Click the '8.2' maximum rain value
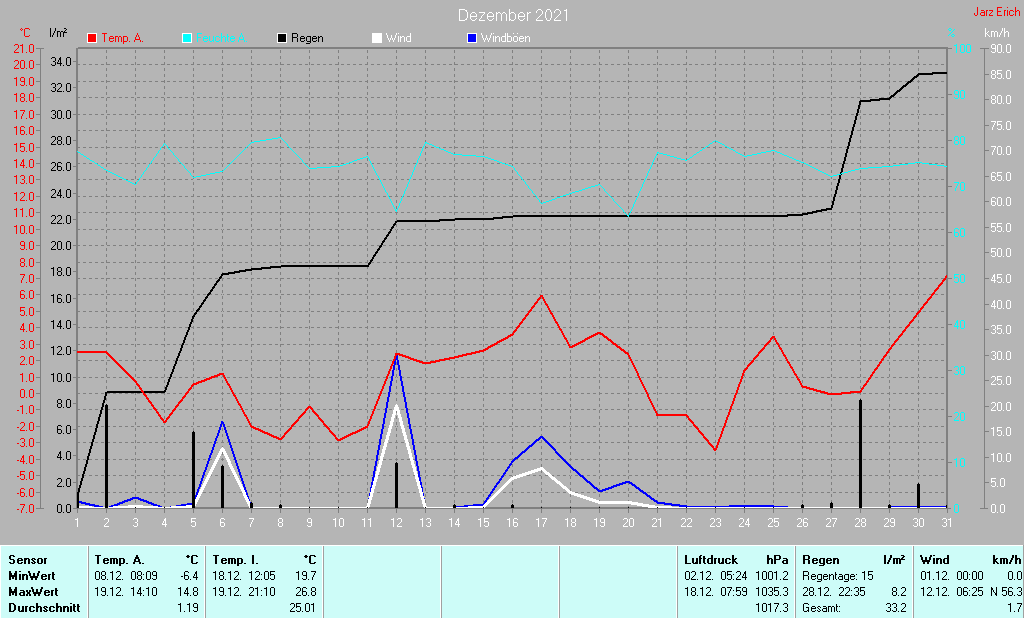The height and width of the screenshot is (618, 1024). (899, 592)
